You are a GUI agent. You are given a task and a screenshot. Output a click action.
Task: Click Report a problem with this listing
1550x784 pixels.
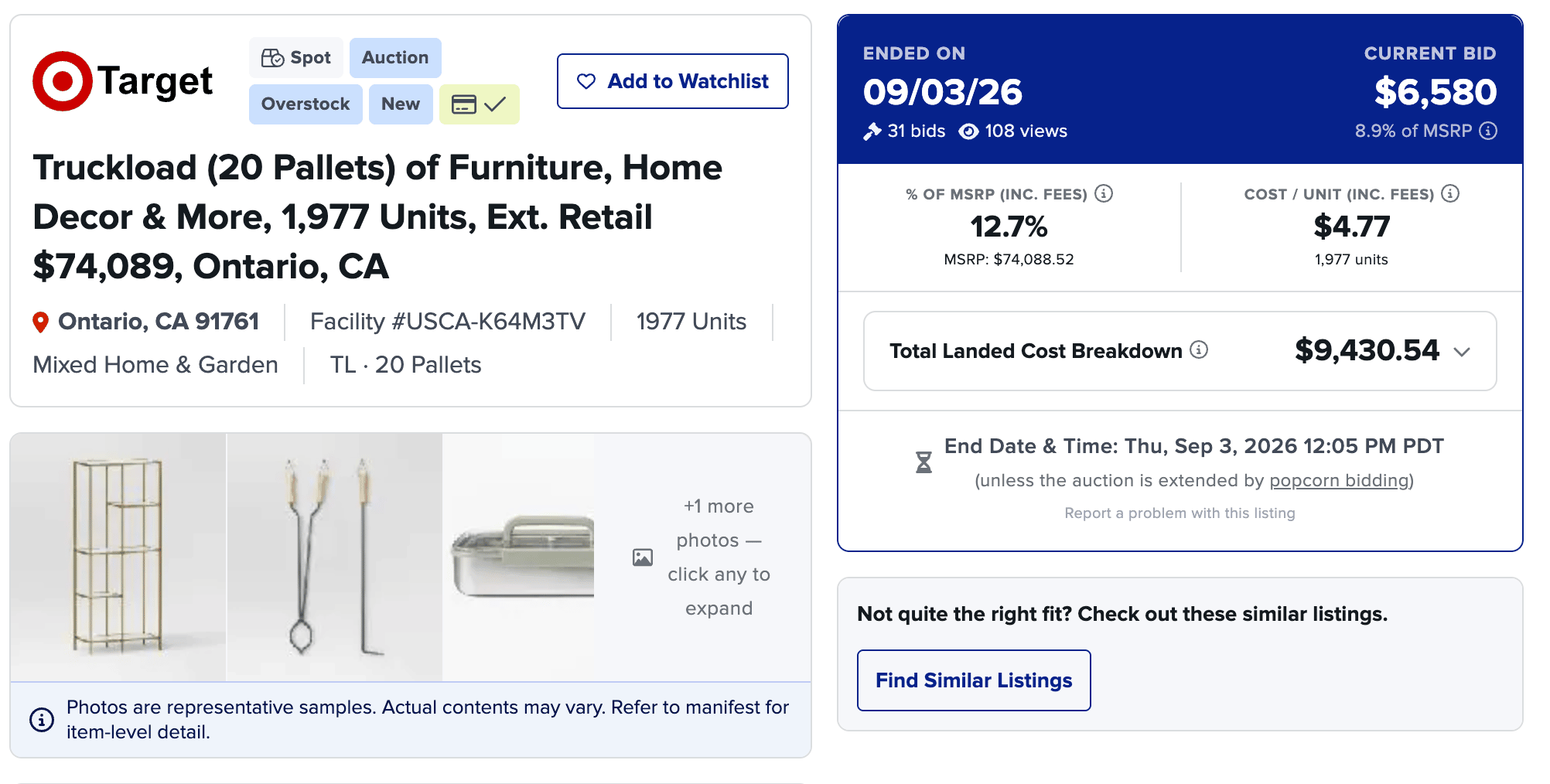point(1180,513)
